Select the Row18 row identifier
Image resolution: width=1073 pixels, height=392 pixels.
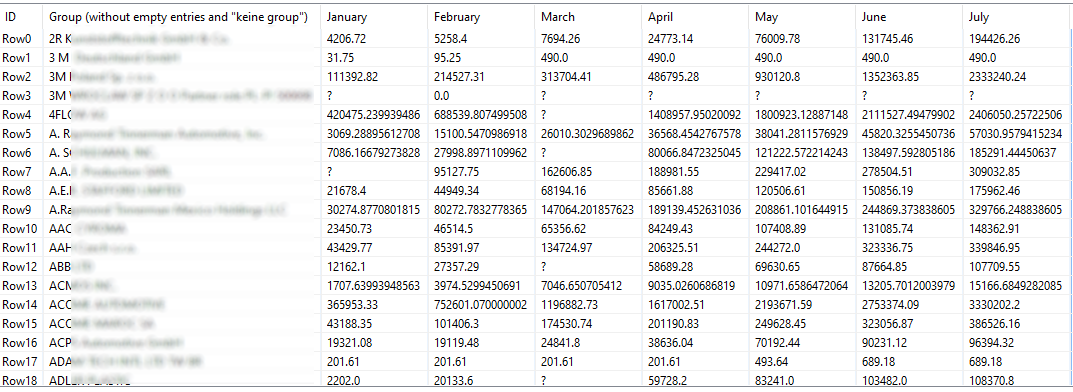pos(20,380)
